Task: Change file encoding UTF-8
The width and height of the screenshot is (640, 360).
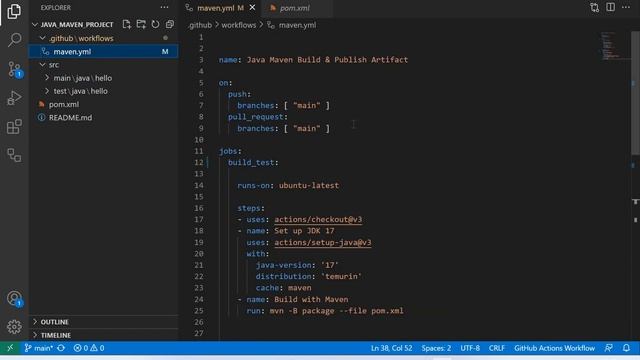Action: [470, 348]
